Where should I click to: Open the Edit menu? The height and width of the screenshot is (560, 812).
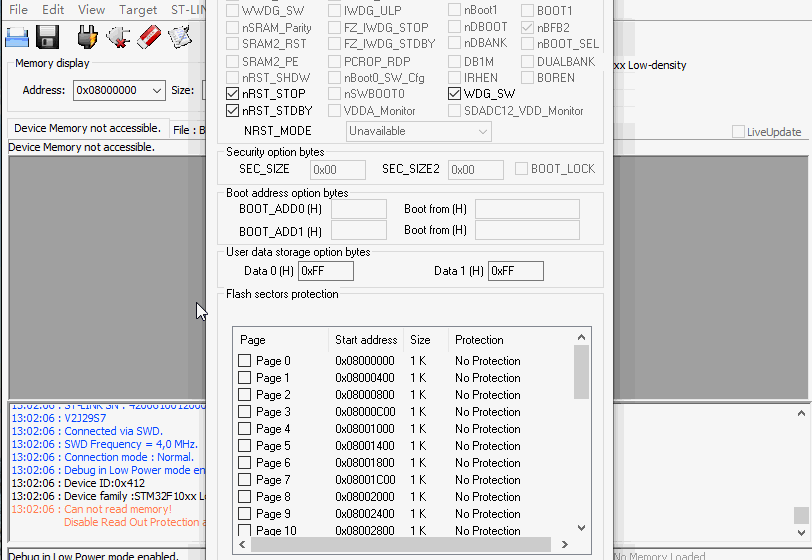point(53,9)
